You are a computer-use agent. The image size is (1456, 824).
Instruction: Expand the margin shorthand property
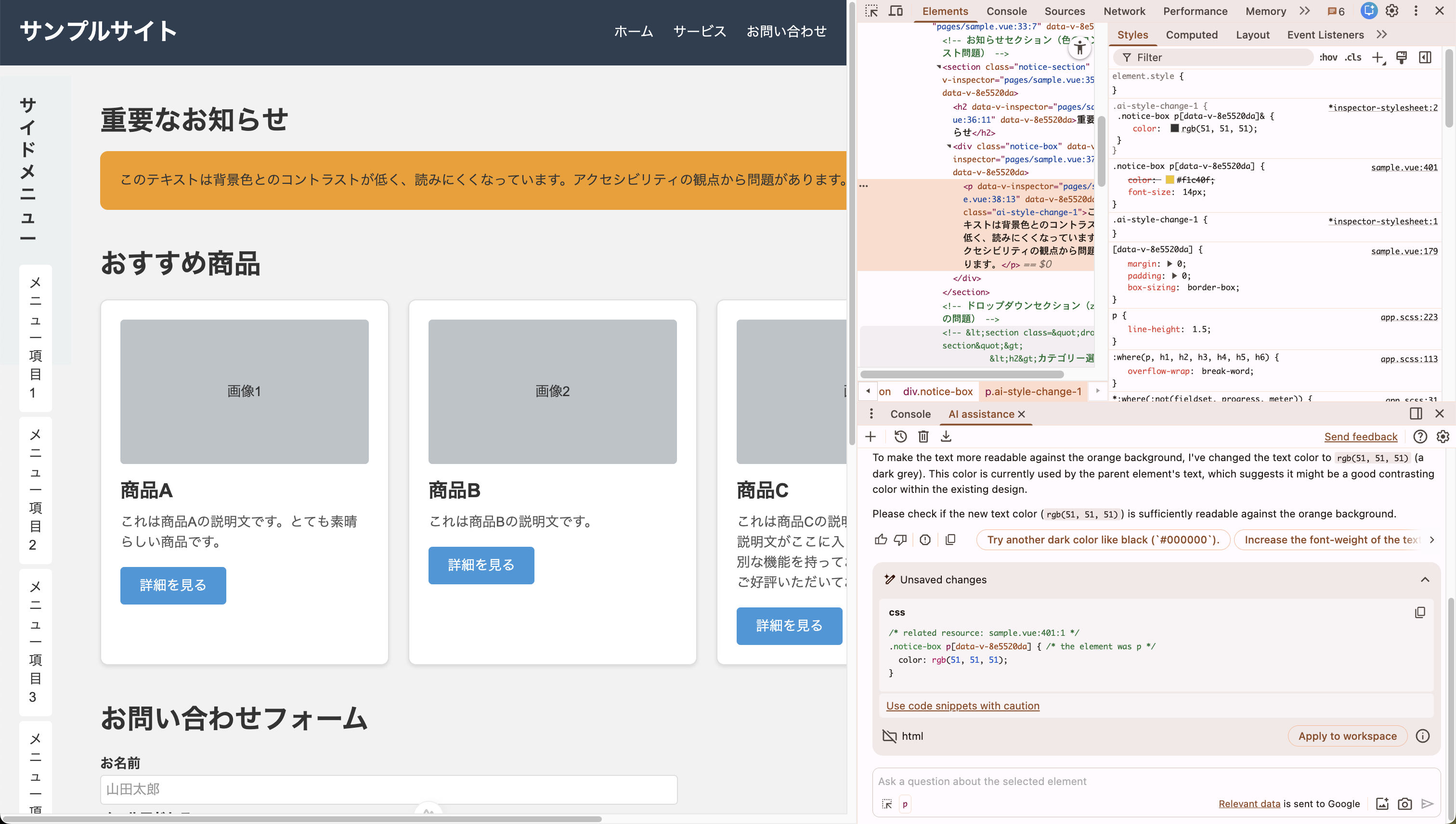coord(1170,264)
